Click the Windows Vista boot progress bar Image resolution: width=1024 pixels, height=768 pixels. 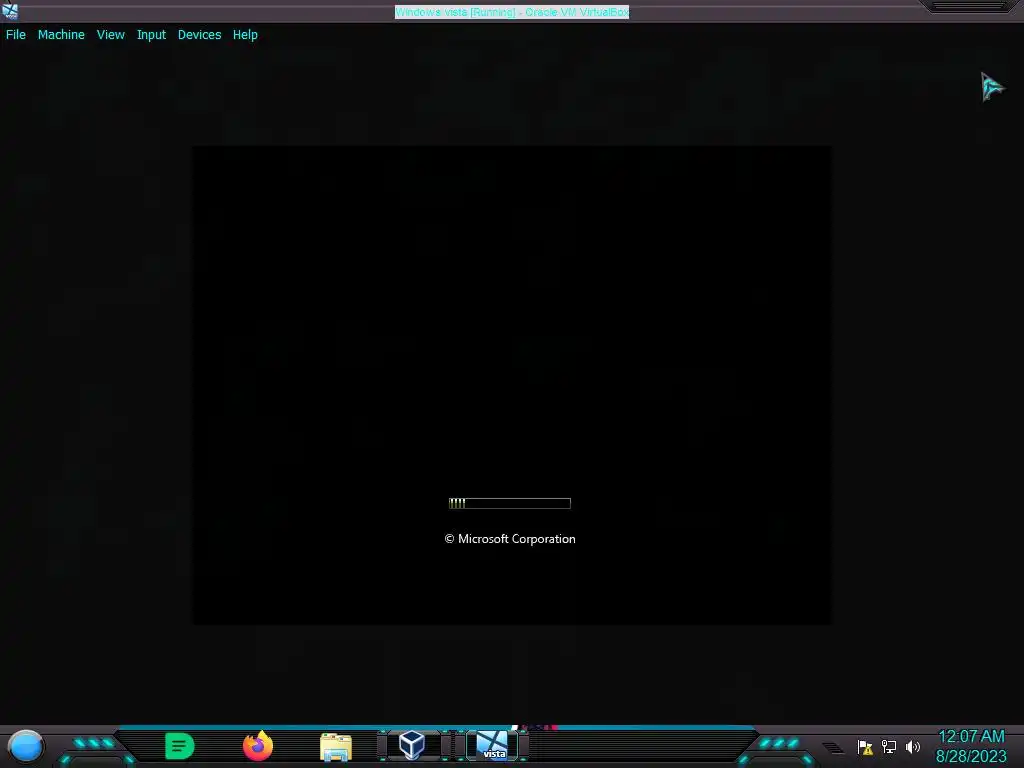coord(509,503)
